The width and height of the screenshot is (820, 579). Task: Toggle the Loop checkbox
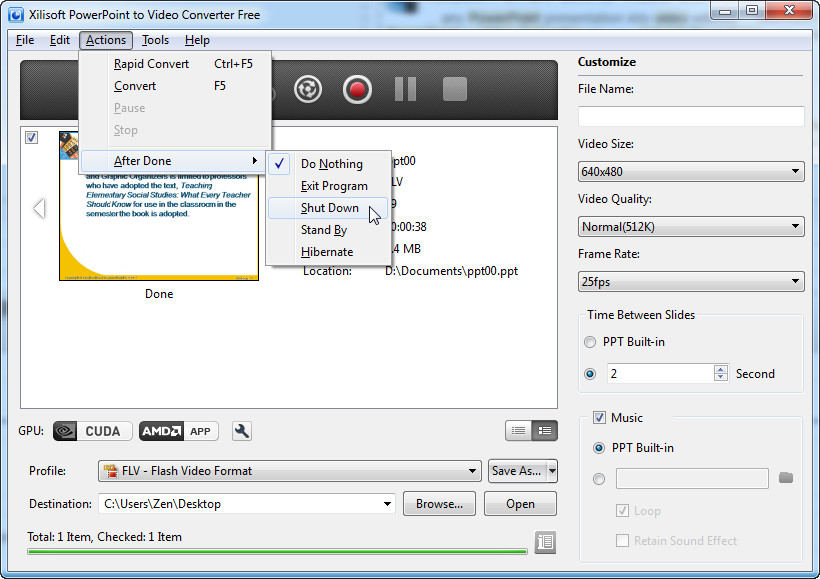click(622, 511)
